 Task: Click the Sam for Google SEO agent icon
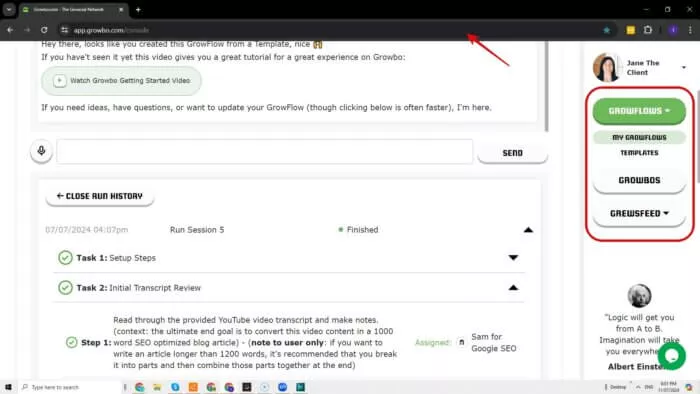pyautogui.click(x=461, y=342)
